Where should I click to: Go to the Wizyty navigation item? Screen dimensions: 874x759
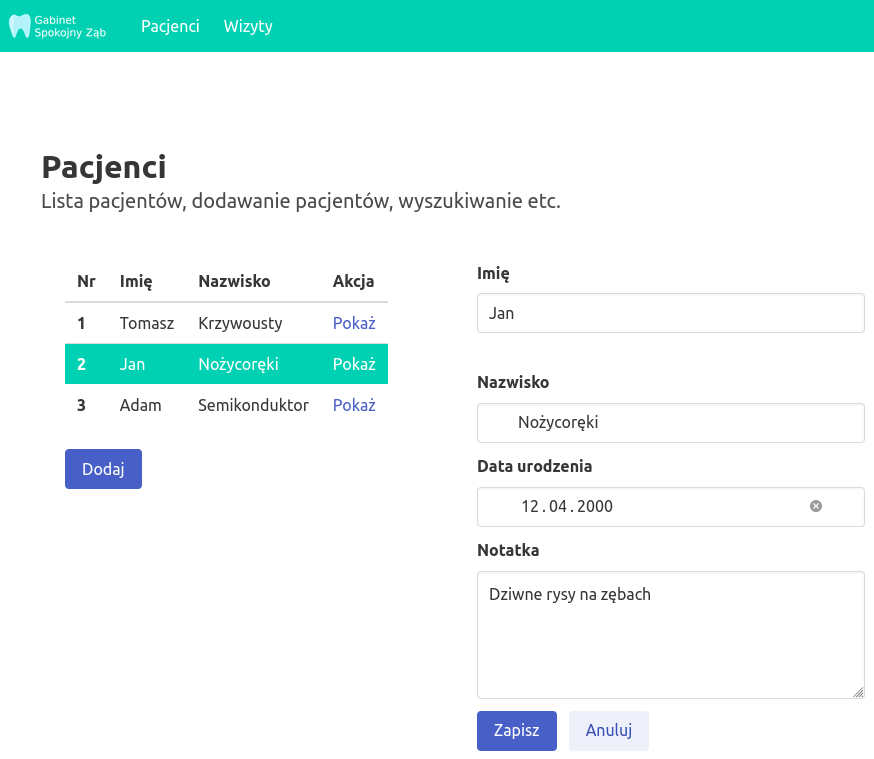pyautogui.click(x=248, y=26)
